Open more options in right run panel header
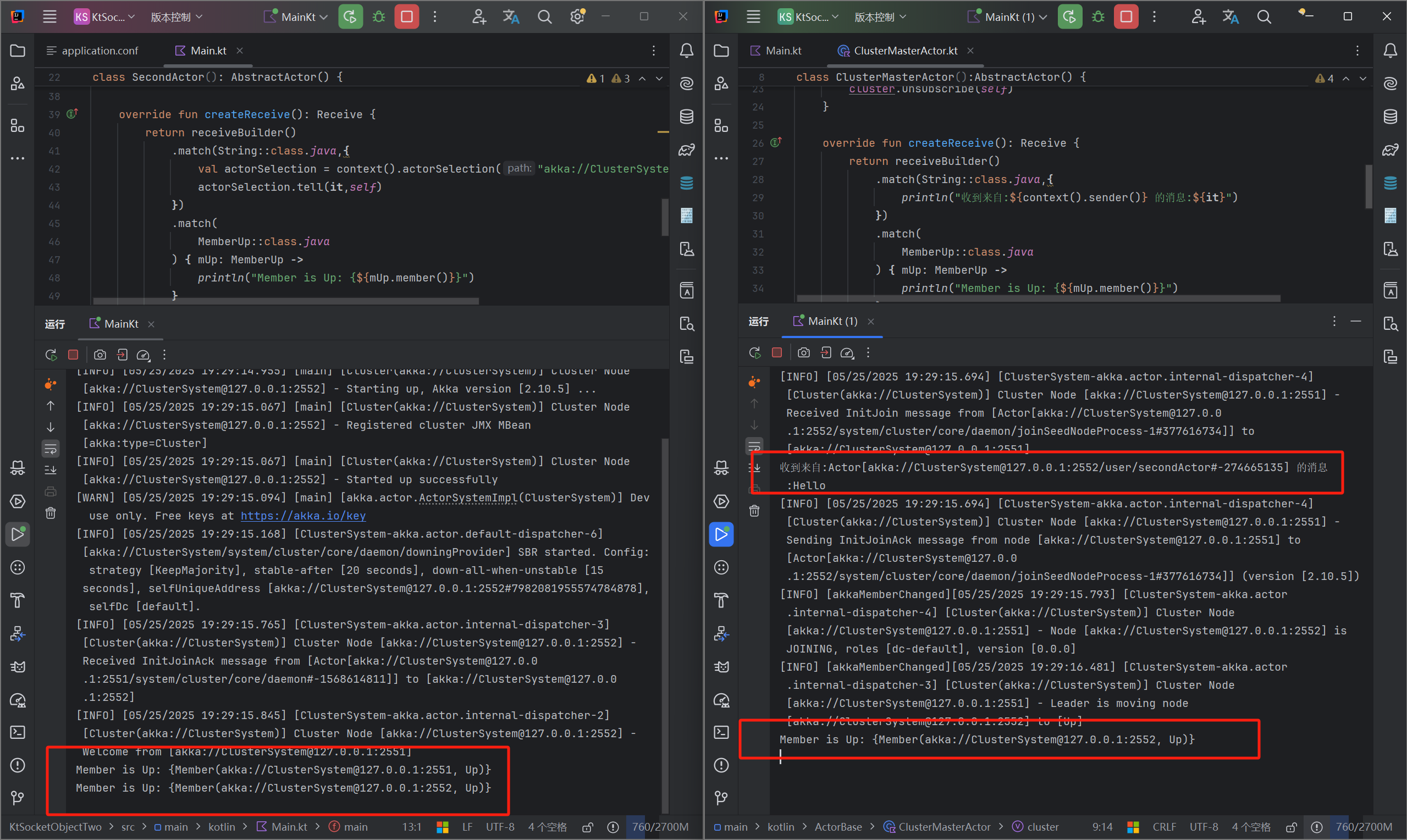 pos(1334,322)
